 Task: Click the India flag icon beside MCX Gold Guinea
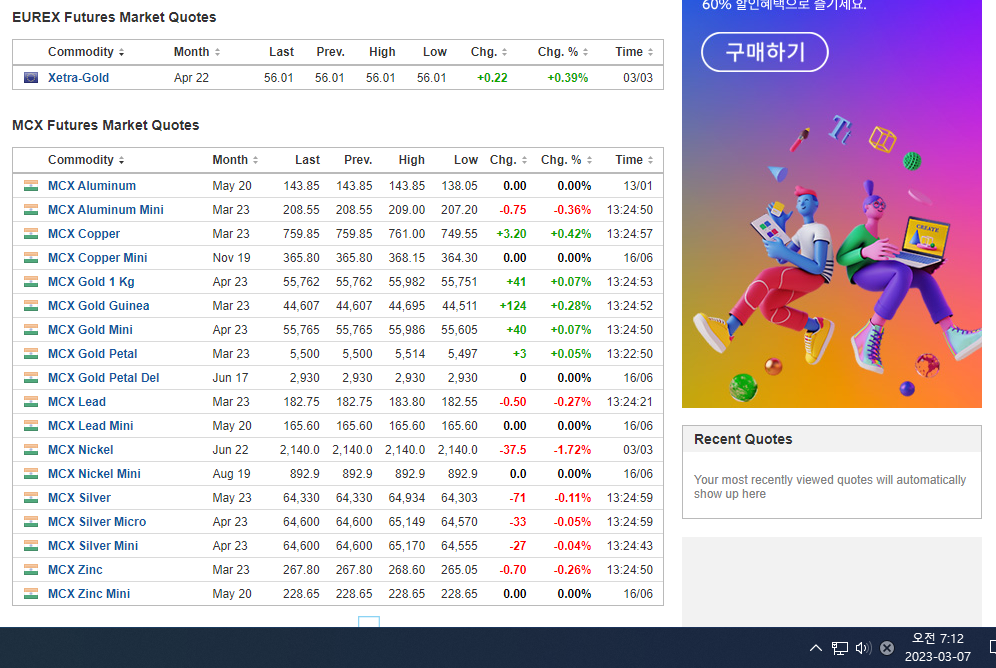(x=30, y=305)
